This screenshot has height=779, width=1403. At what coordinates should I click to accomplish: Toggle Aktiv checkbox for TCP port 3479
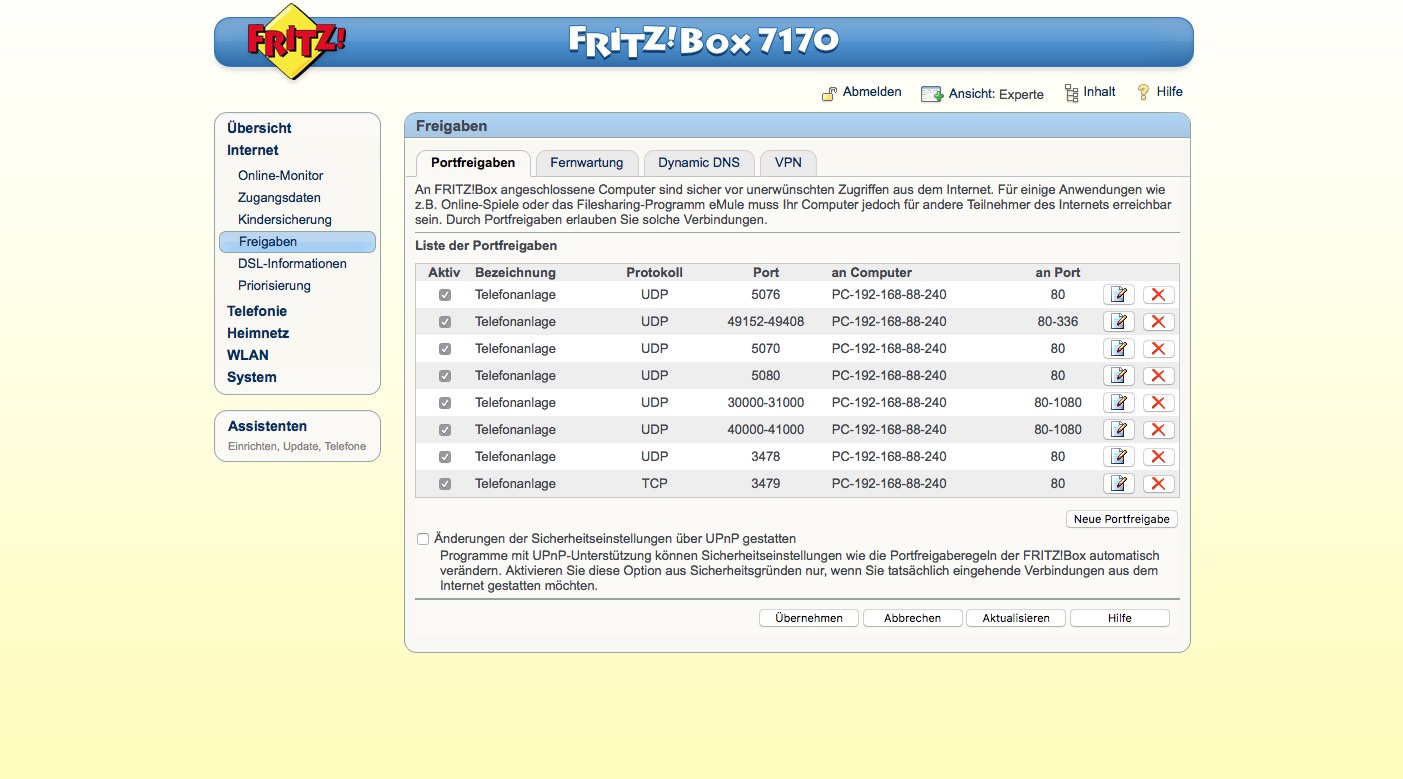(x=445, y=484)
